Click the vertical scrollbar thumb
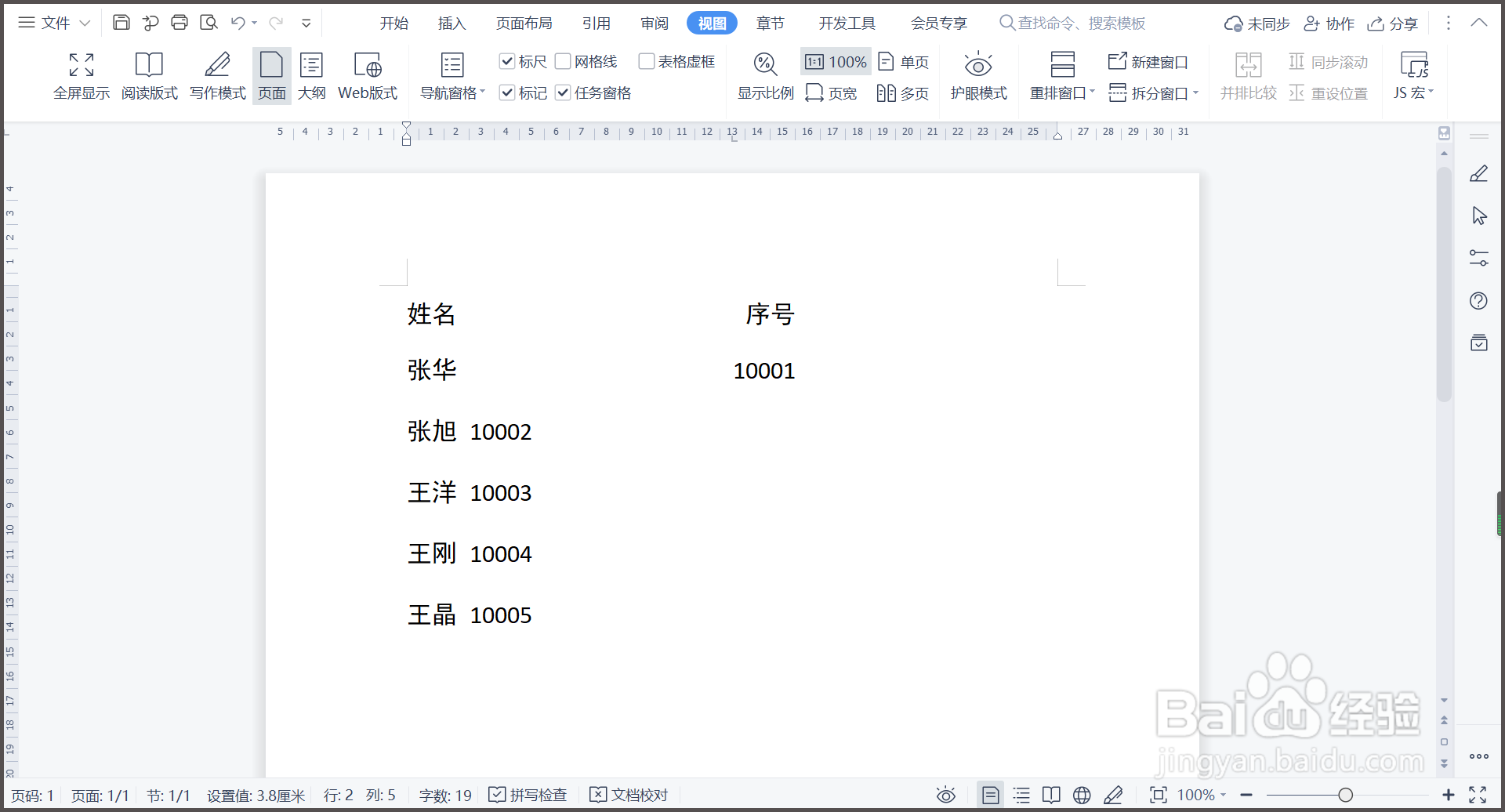Viewport: 1505px width, 812px height. pos(1443,282)
